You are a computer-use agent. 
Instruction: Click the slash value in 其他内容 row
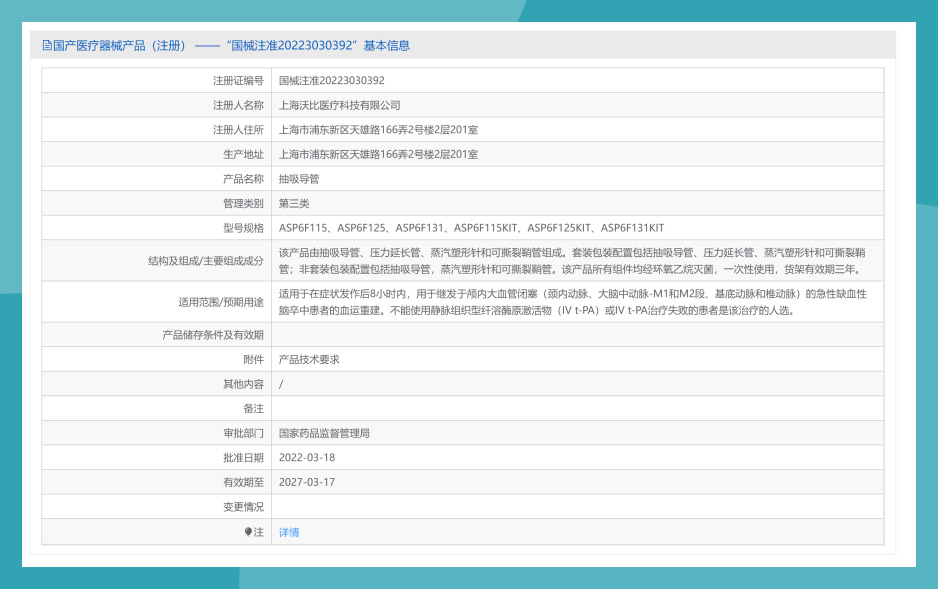tap(281, 384)
